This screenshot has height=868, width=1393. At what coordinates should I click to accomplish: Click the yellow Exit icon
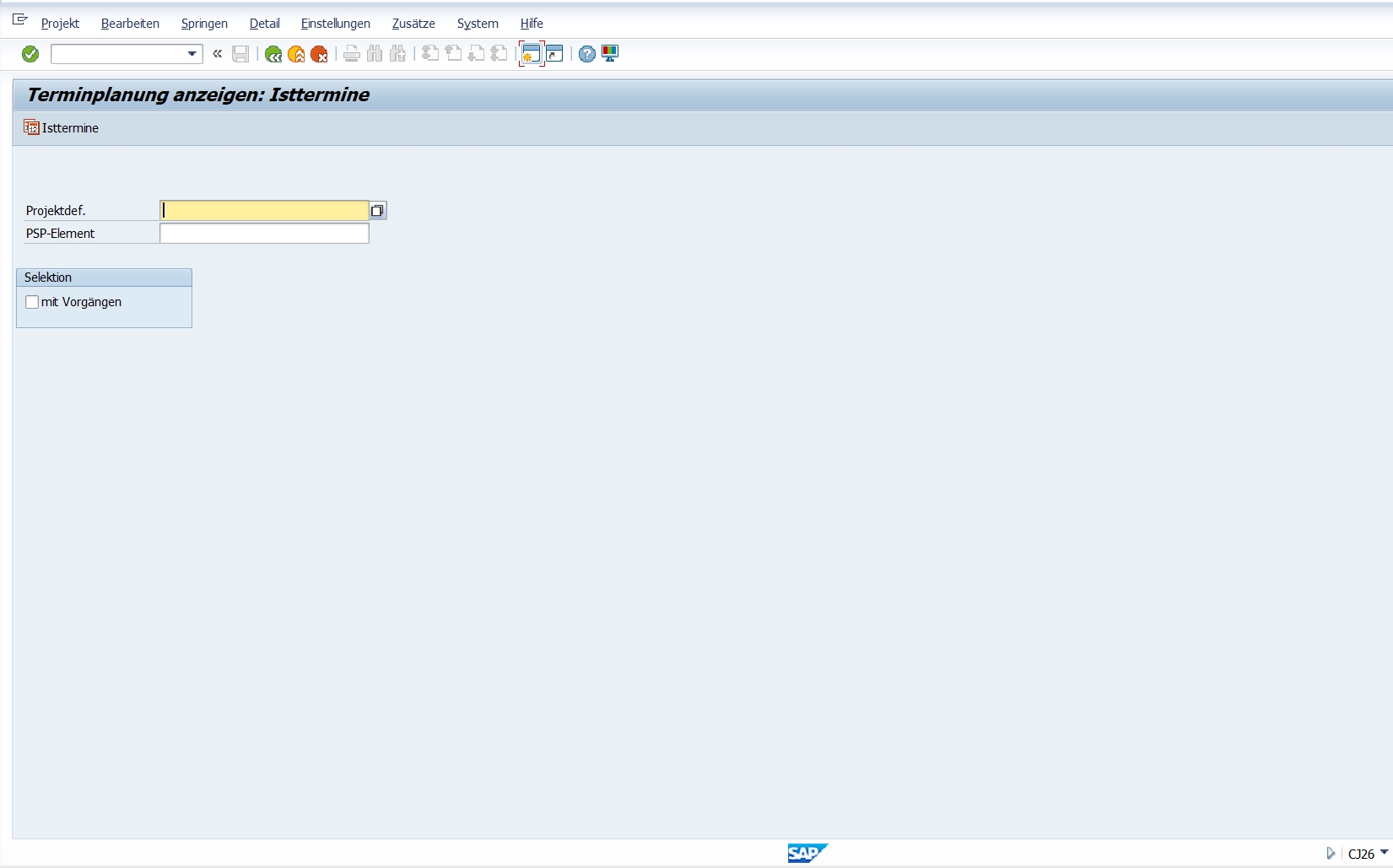click(x=296, y=54)
